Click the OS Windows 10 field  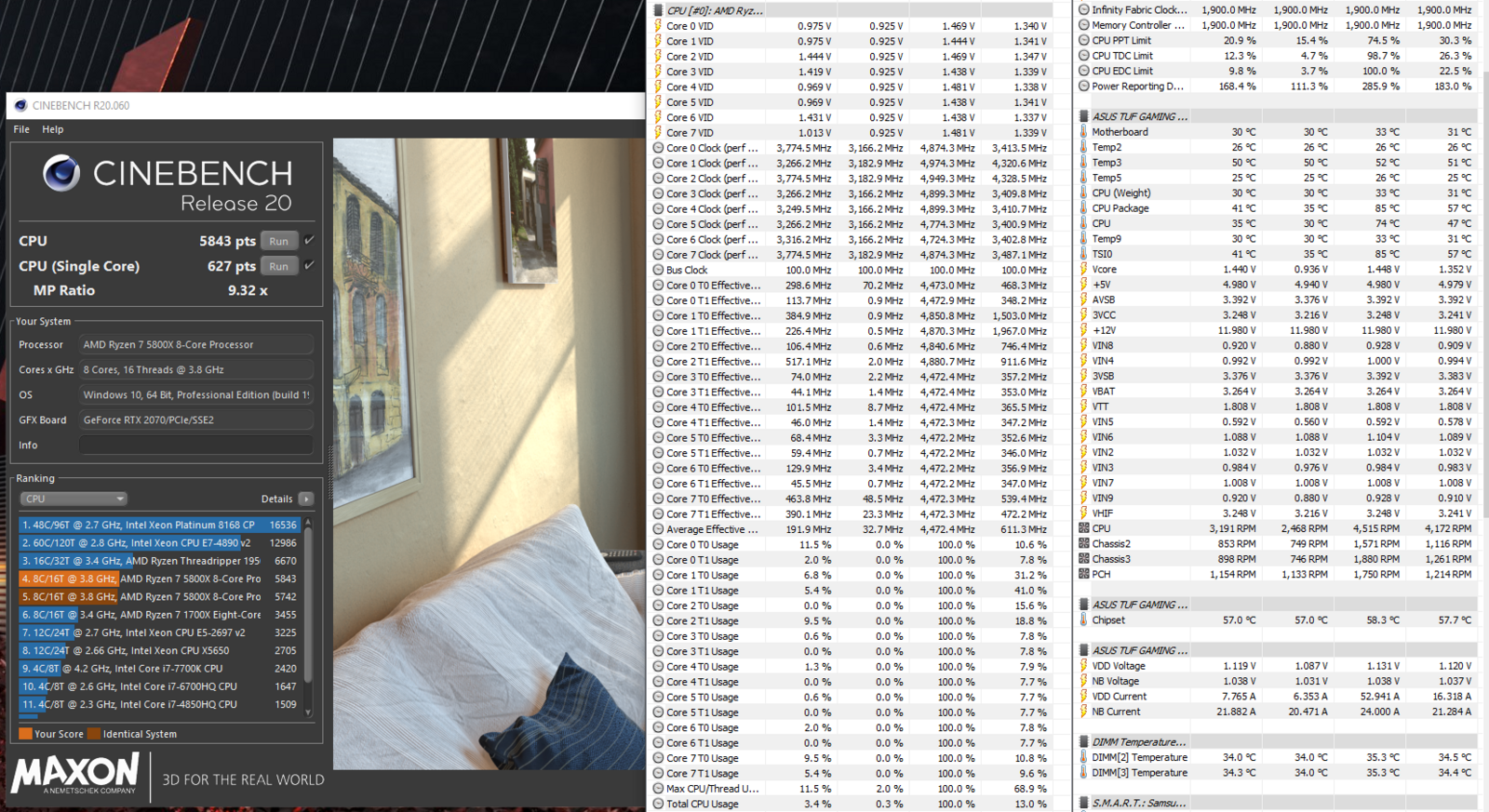[195, 394]
